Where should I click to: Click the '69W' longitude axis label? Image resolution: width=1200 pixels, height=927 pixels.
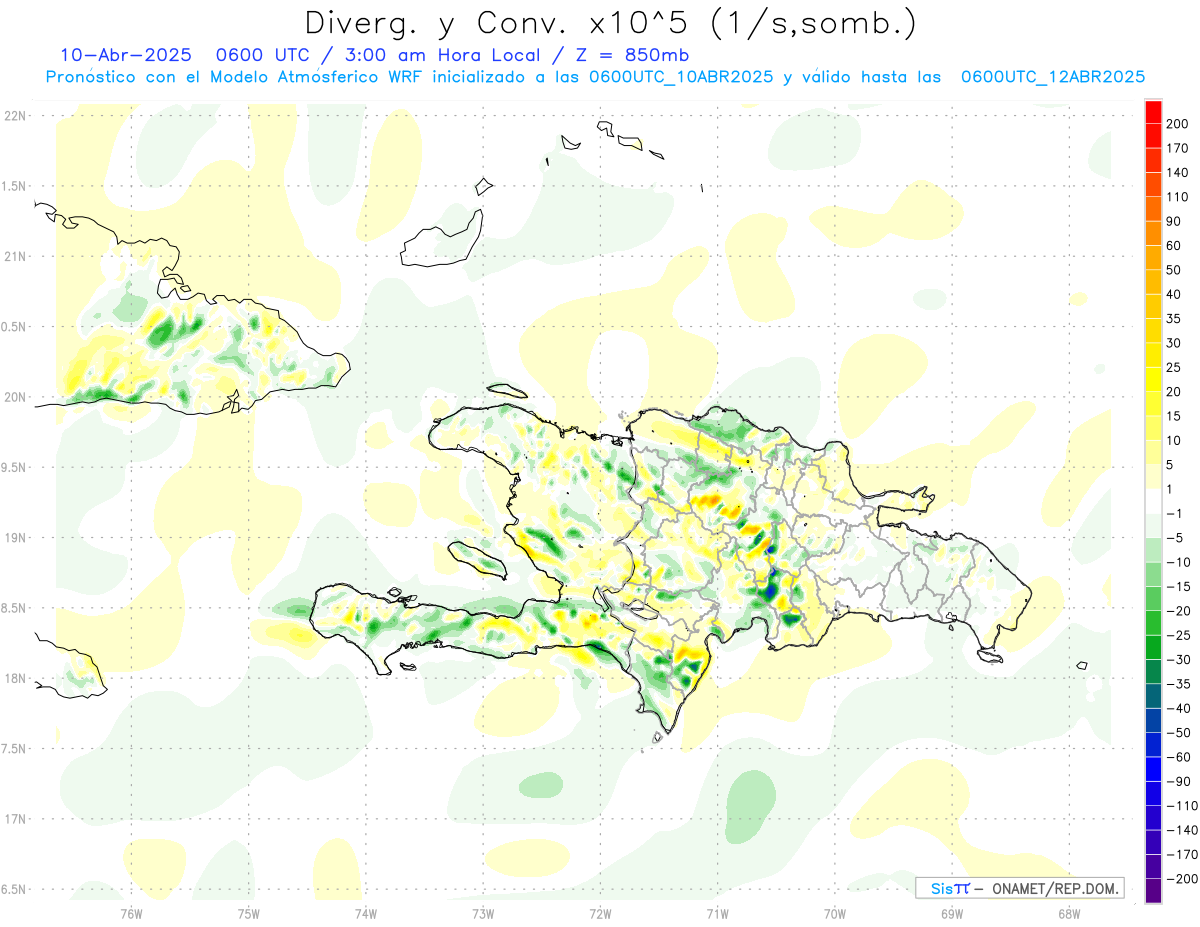coord(952,913)
